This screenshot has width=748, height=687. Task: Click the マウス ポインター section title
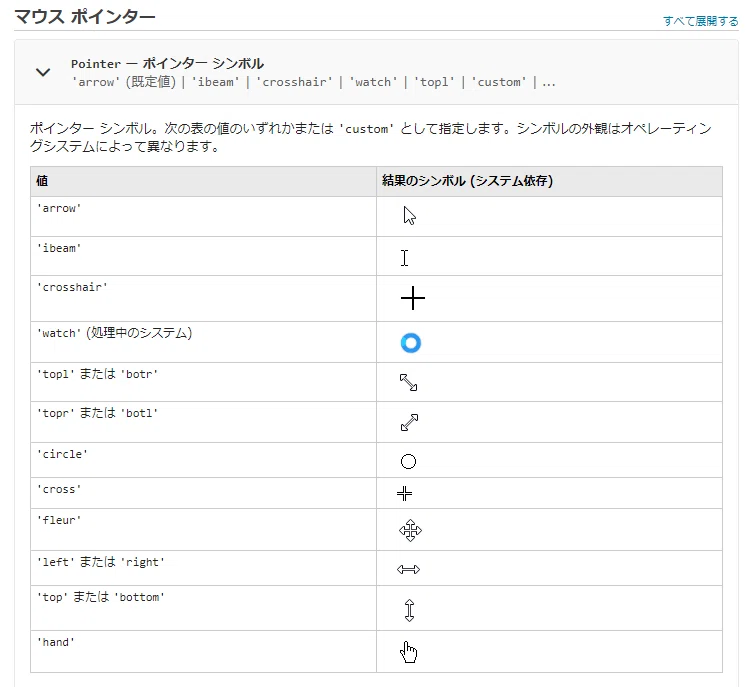point(85,17)
